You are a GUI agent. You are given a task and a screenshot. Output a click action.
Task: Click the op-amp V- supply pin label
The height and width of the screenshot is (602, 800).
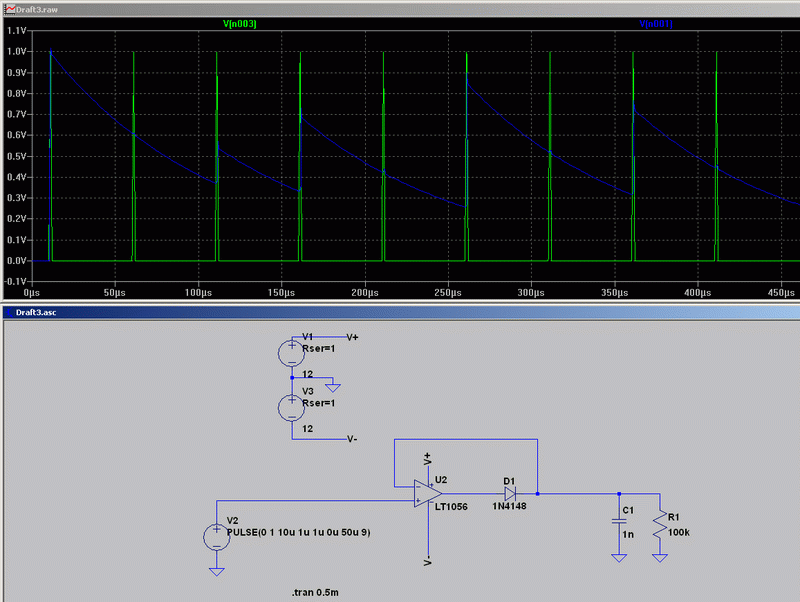click(428, 560)
